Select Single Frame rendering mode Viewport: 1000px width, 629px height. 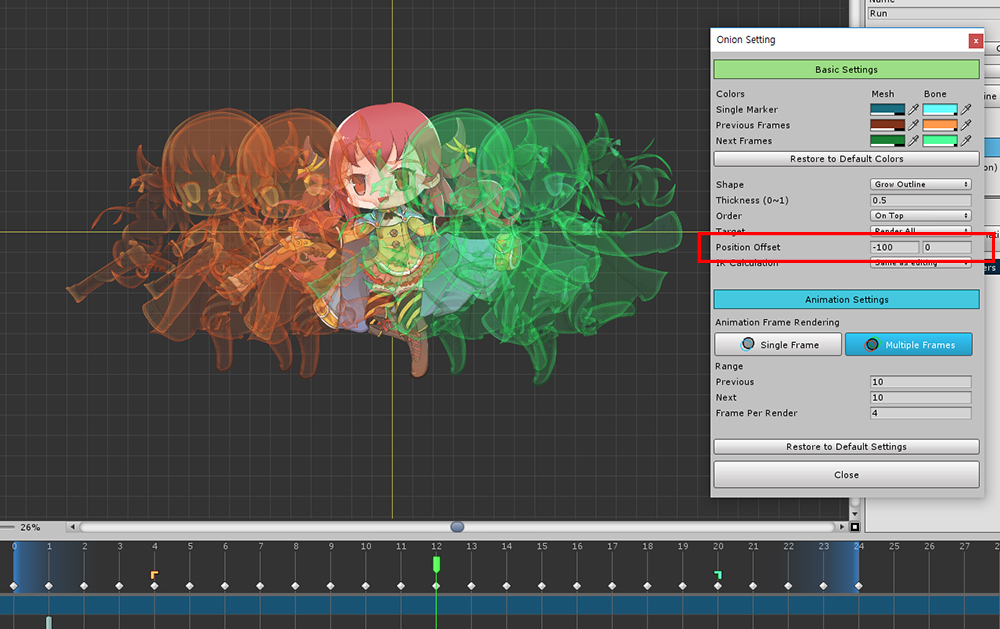tap(778, 344)
